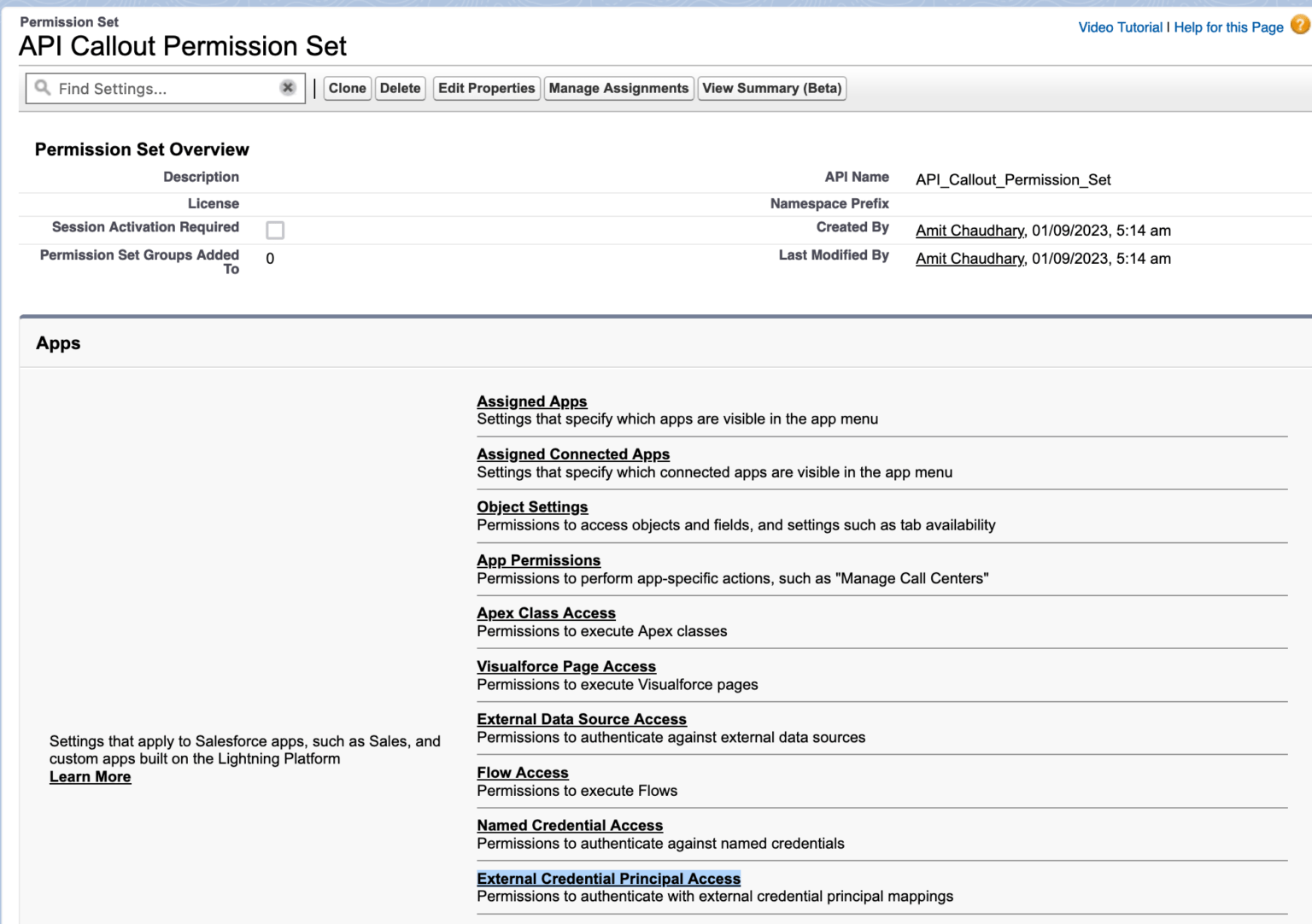Select Named Credential Access
Viewport: 1312px width, 924px height.
570,826
